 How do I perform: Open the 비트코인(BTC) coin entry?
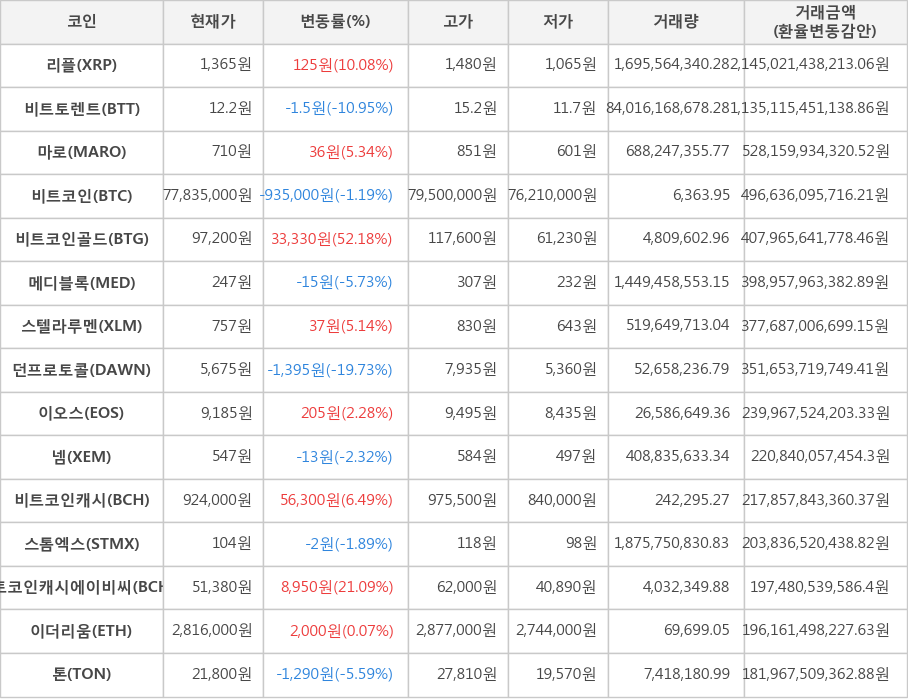[x=82, y=196]
